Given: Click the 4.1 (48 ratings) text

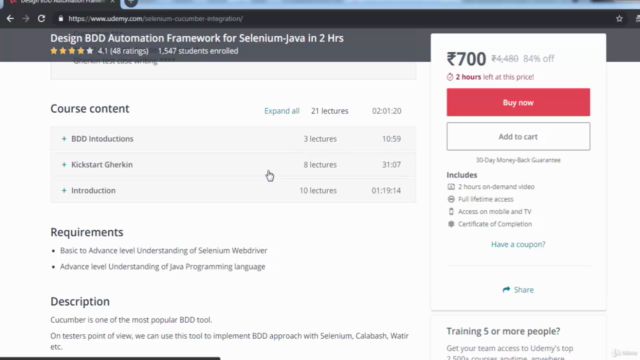Looking at the screenshot, I should [123, 51].
